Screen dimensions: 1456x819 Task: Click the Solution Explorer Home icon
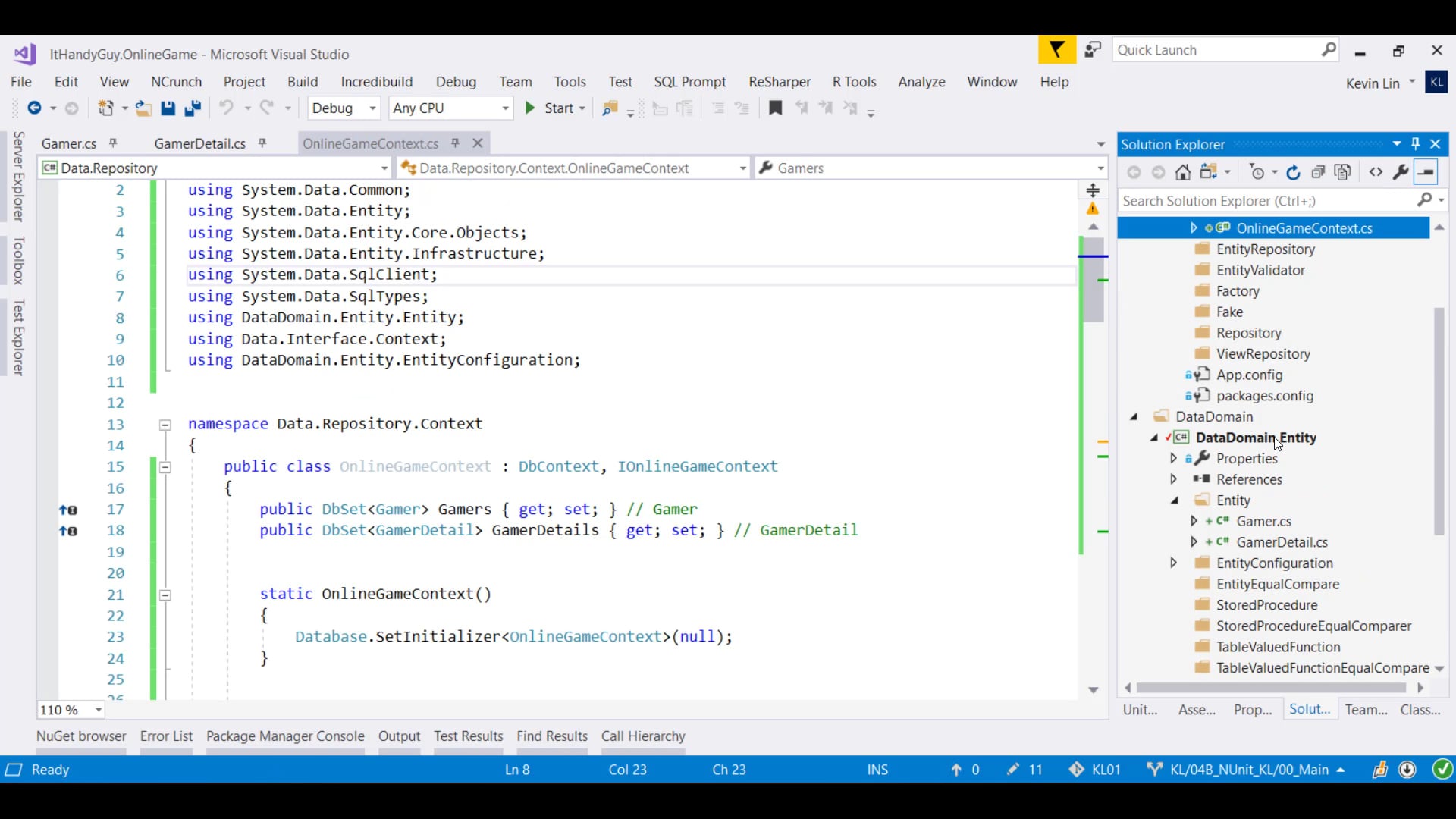coord(1182,172)
